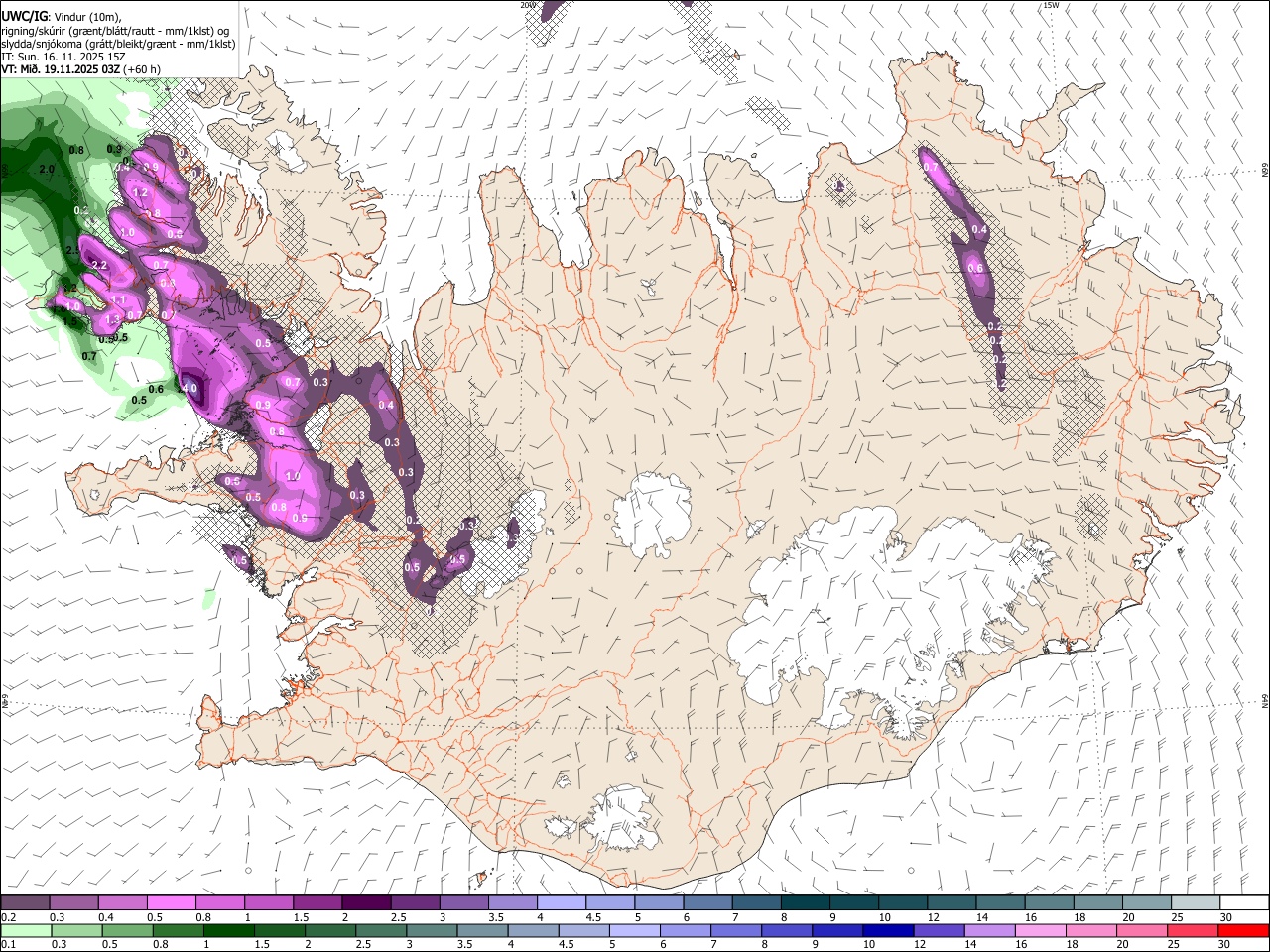
Task: Pick light pink lower legend swatch 16 to 18
Action: pyautogui.click(x=1041, y=930)
